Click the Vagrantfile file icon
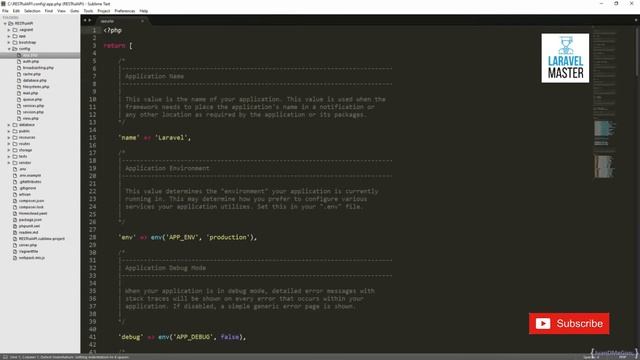640x360 pixels. point(15,251)
